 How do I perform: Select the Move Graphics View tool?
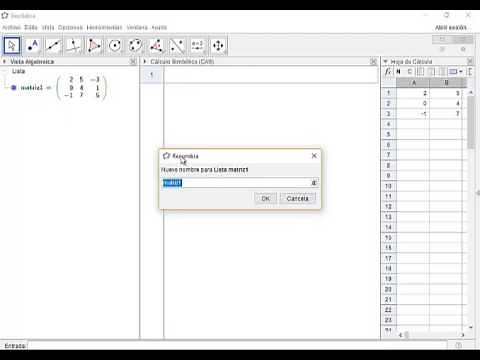pyautogui.click(x=218, y=46)
